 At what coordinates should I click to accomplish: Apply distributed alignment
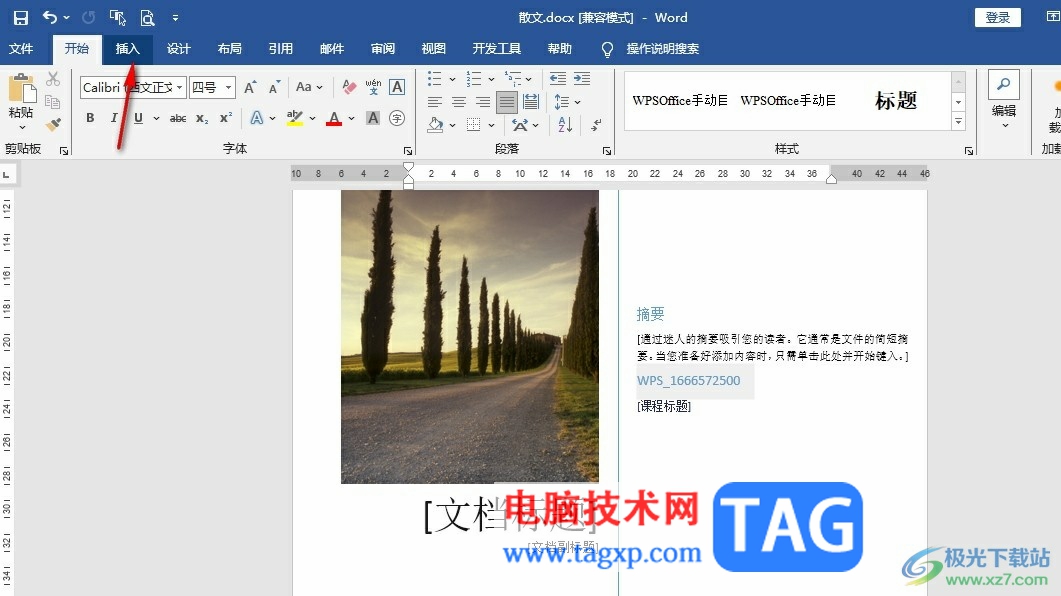531,102
